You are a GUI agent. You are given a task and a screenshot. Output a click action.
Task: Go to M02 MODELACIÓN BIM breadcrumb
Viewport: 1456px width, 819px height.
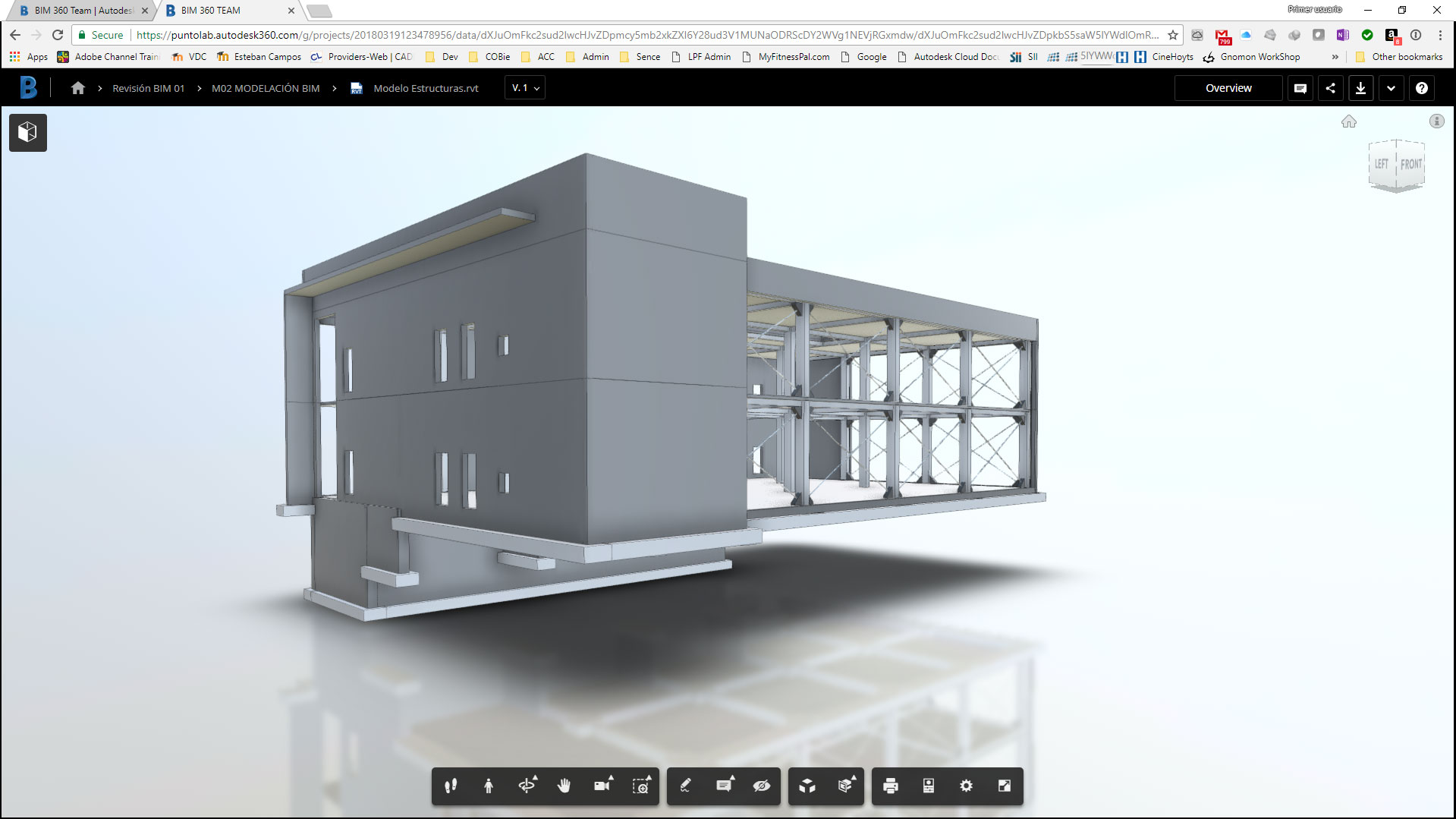tap(266, 88)
